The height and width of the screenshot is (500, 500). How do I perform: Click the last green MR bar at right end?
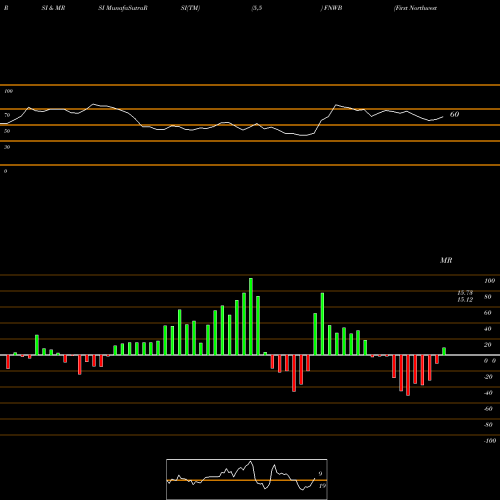pos(444,351)
